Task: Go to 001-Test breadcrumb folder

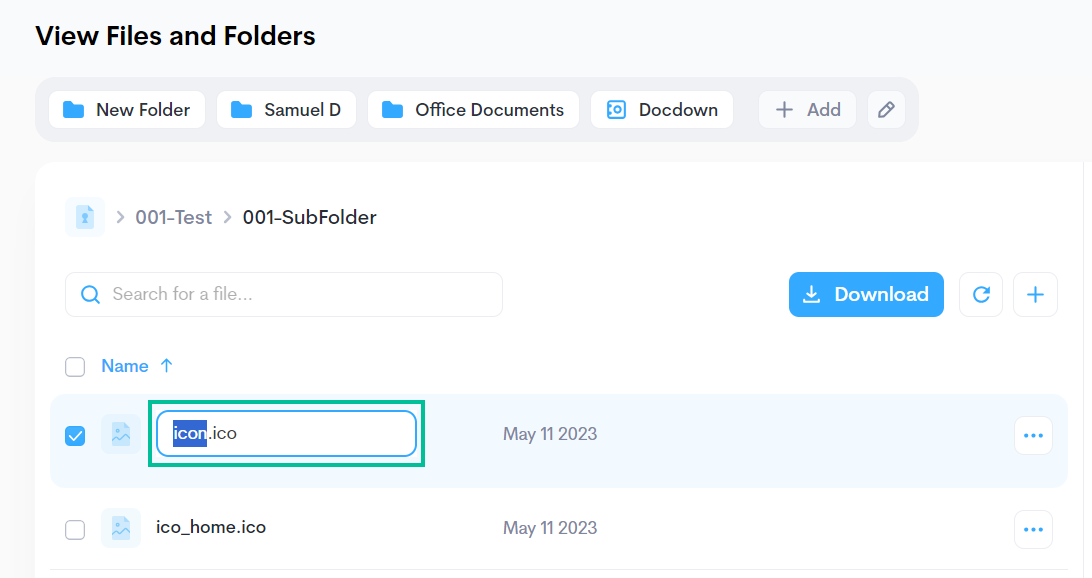Action: pyautogui.click(x=173, y=217)
